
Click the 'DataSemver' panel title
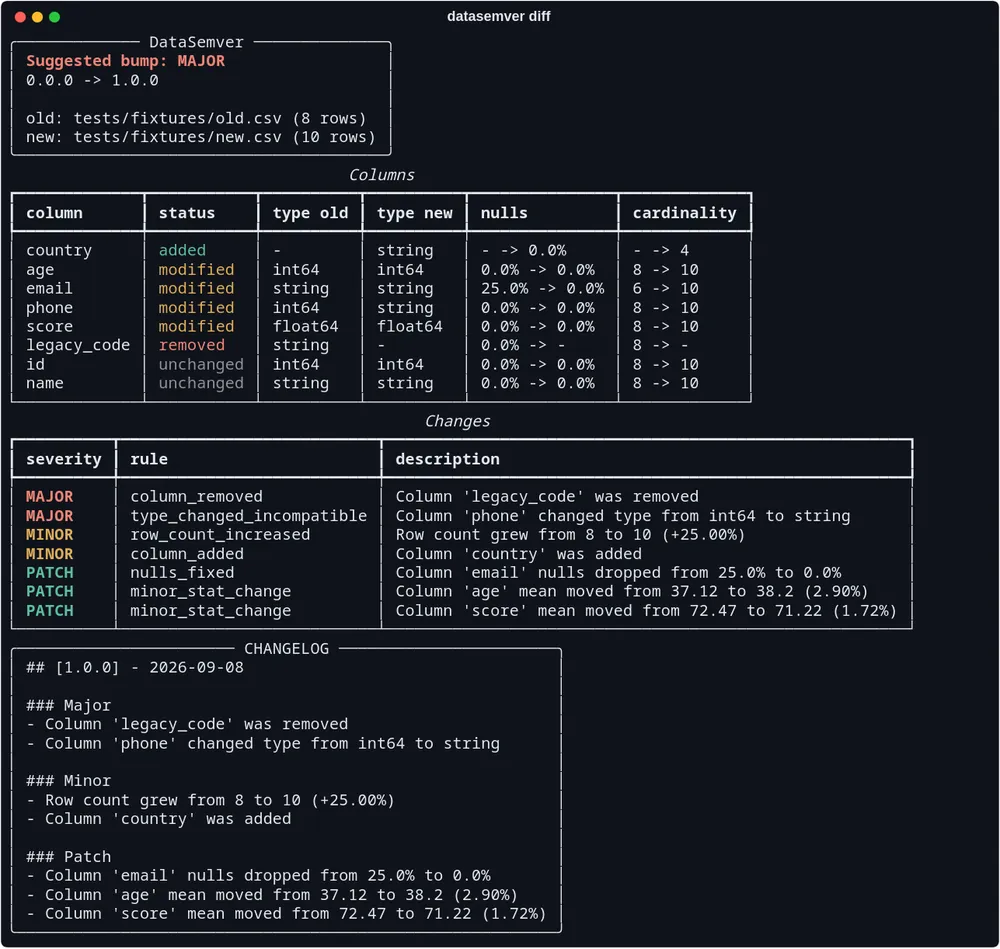pyautogui.click(x=196, y=42)
